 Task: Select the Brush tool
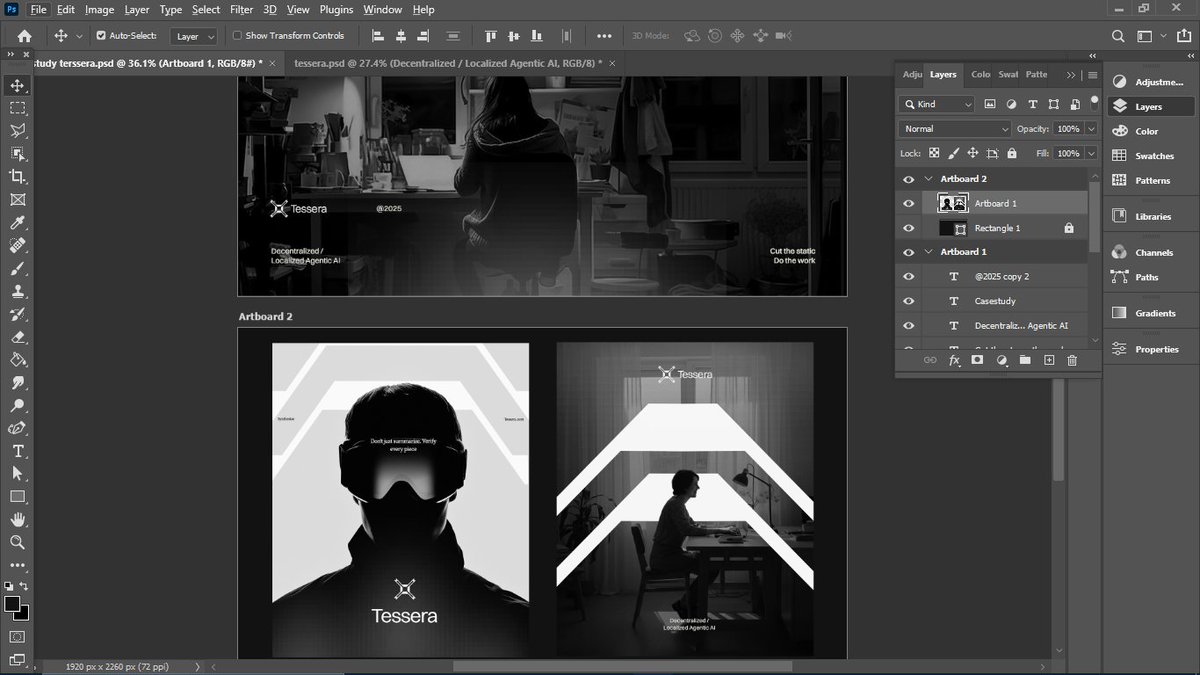point(17,268)
